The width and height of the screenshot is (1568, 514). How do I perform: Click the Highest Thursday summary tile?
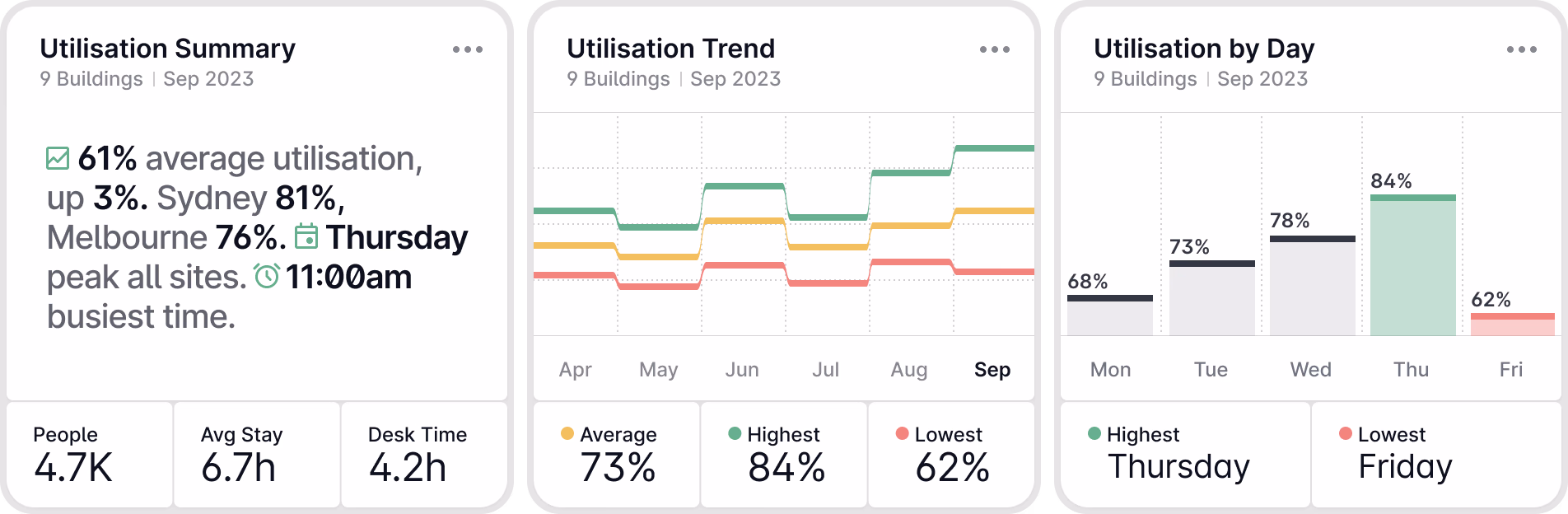click(x=1185, y=455)
